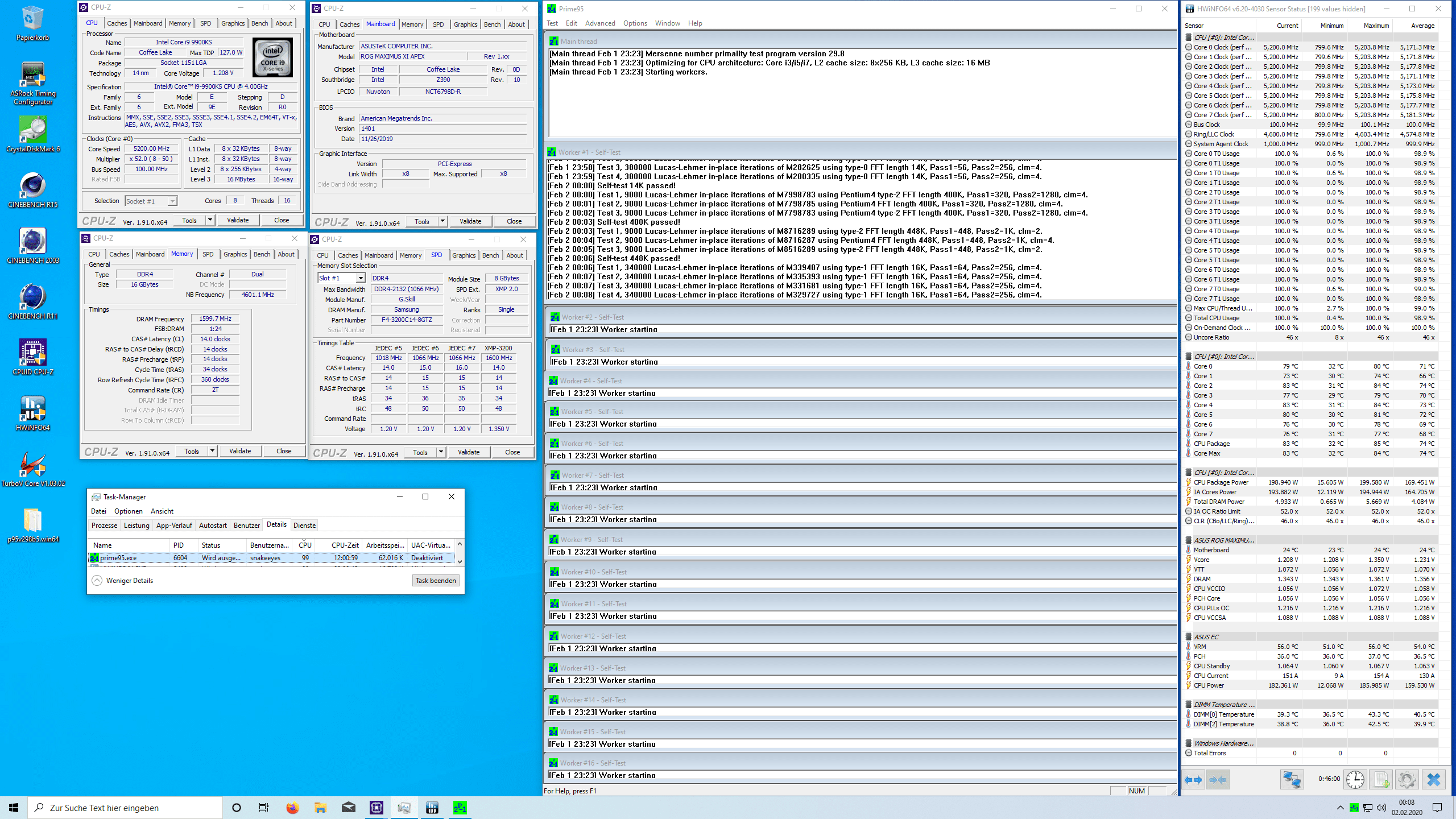
Task: Open HWiNFO sensor settings gear icon
Action: (x=1407, y=780)
